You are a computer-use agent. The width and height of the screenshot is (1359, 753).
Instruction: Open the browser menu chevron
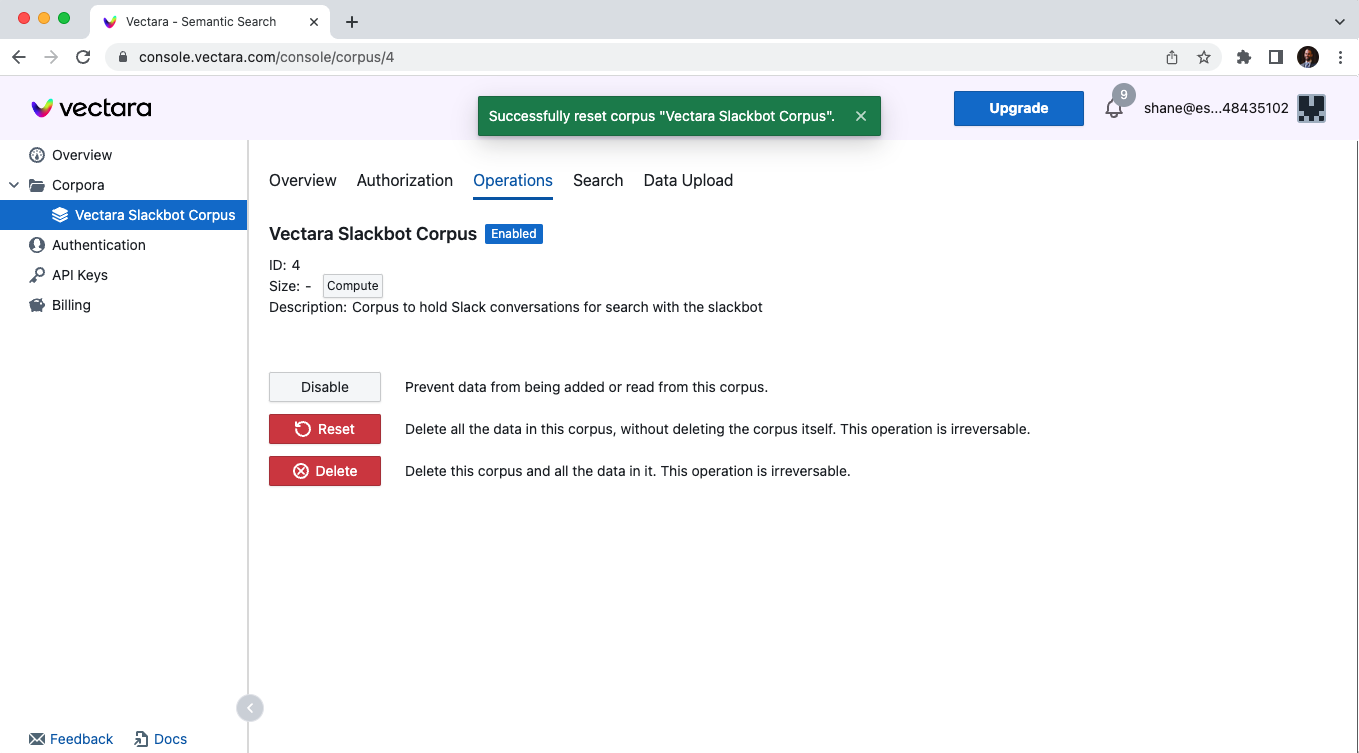pos(1339,21)
